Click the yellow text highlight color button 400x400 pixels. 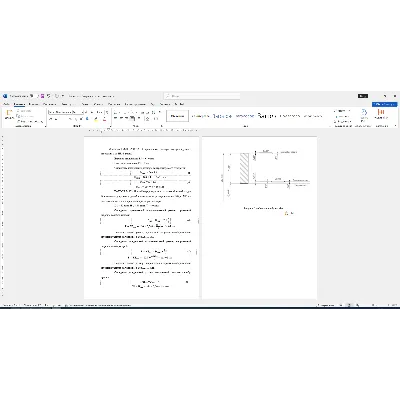[x=96, y=119]
